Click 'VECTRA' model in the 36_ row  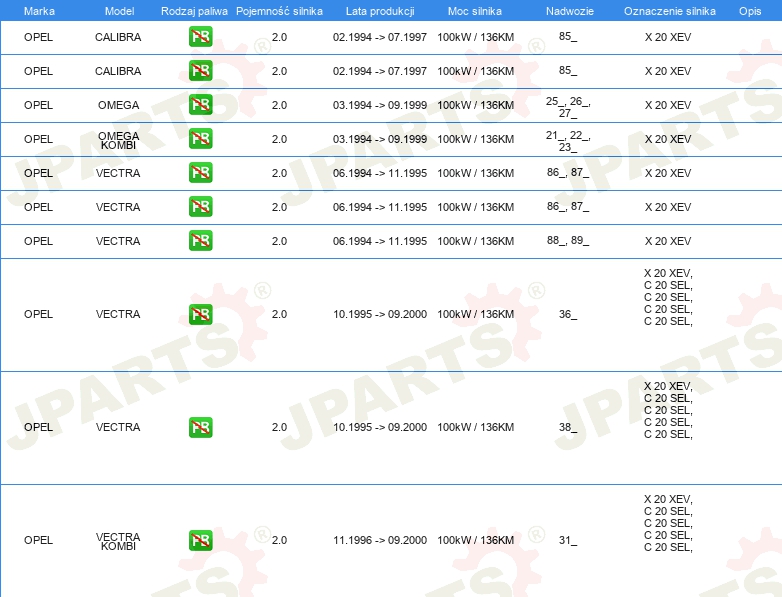[x=118, y=314]
